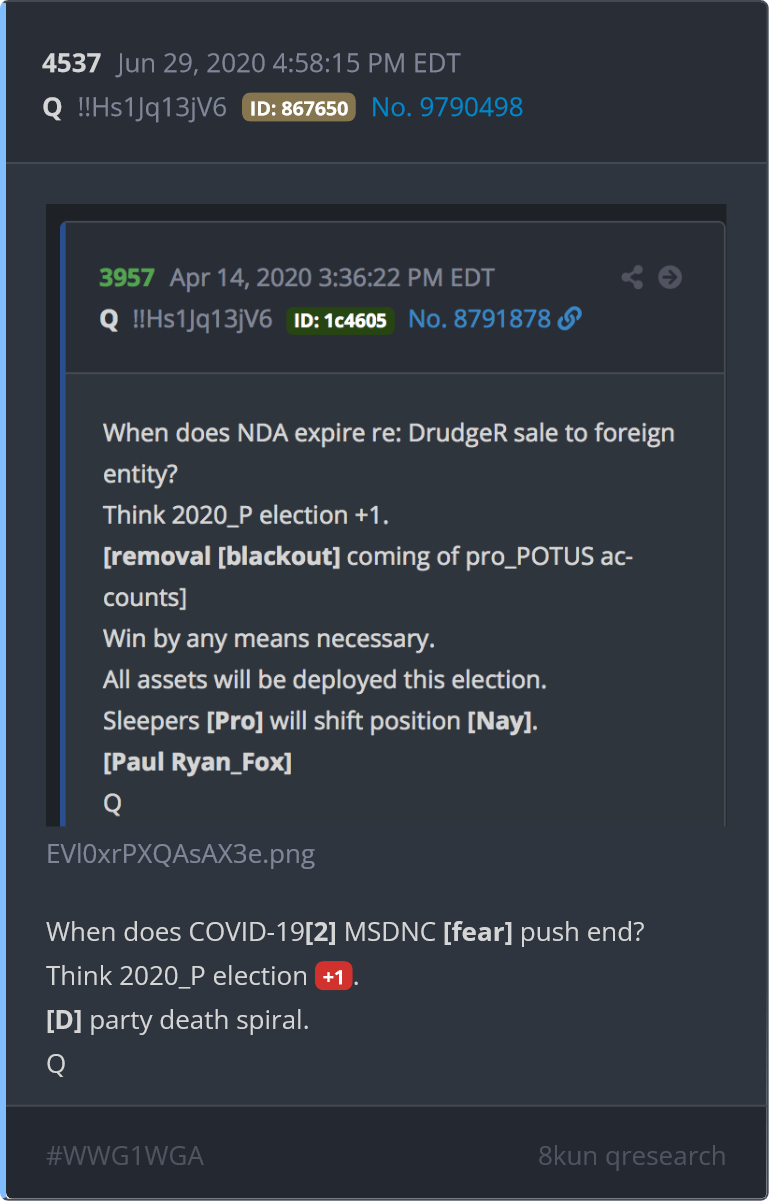
Task: Click the Jun 29, 2020 timestamp
Action: tap(288, 64)
